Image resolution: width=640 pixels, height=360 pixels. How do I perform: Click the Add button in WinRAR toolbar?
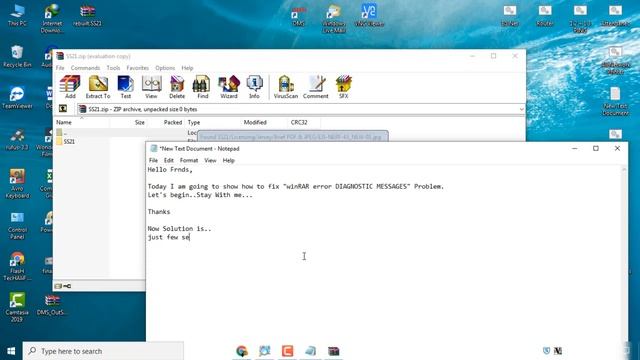(70, 87)
